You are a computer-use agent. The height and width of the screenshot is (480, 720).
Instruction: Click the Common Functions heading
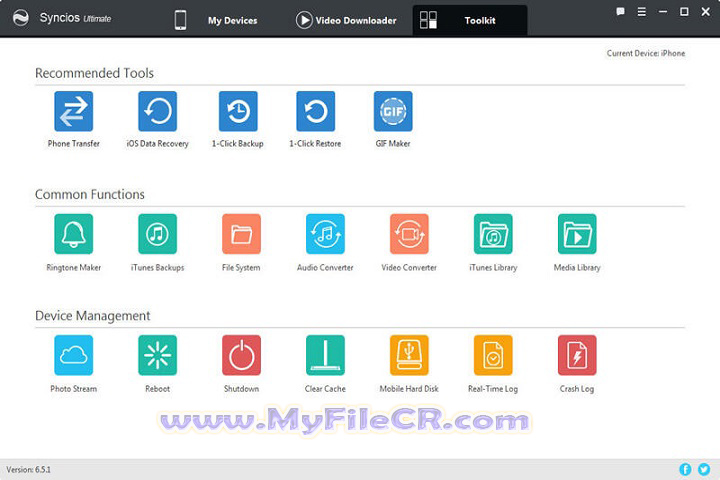(x=90, y=194)
